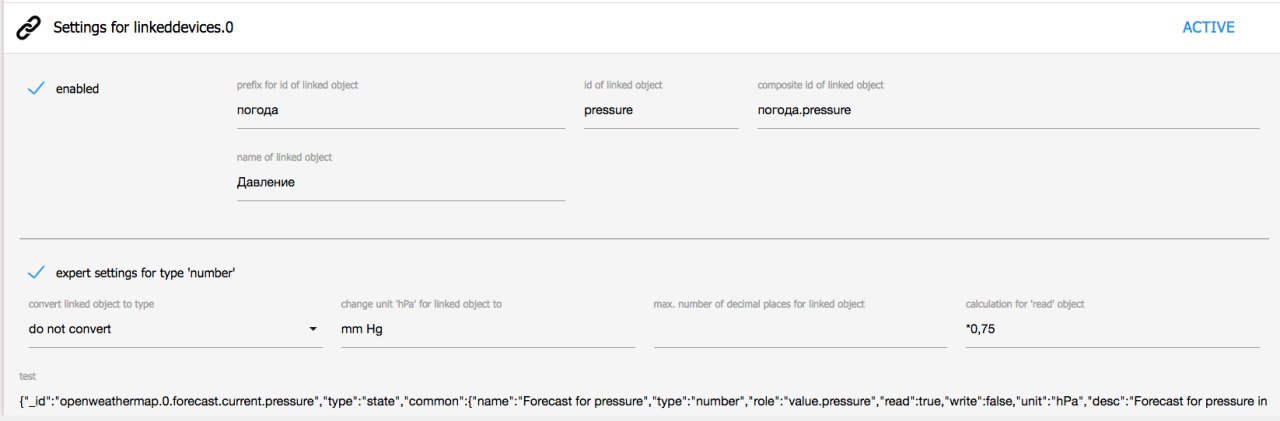Click the 'Settings for linkeddevices.0' title
The image size is (1280, 421).
(143, 28)
